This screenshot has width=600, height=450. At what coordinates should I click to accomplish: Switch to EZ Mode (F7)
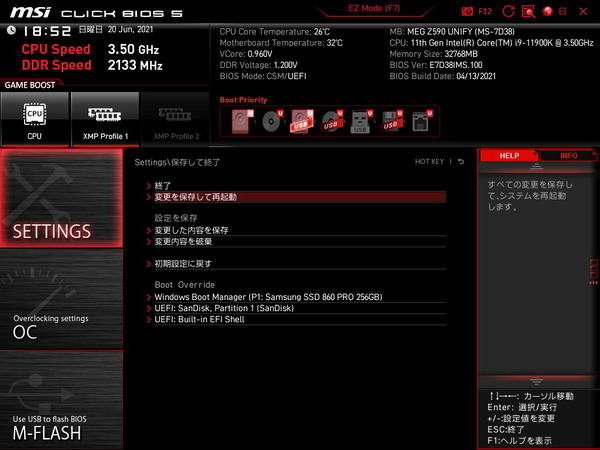[x=374, y=8]
